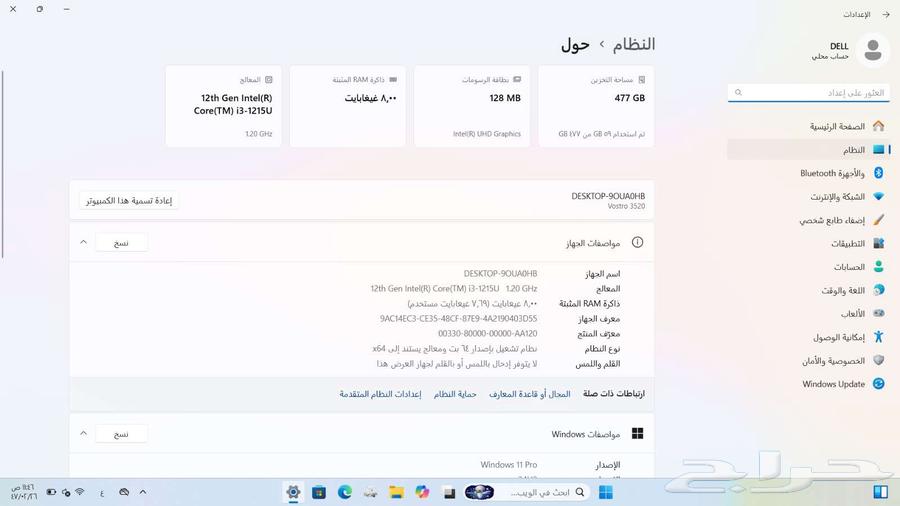900x506 pixels.
Task: Open Wi-Fi quick settings in tray
Action: point(80,492)
